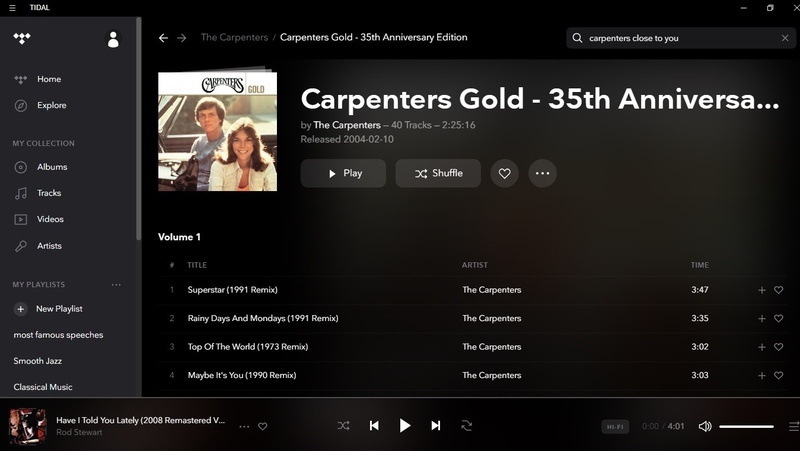This screenshot has height=451, width=800.
Task: Open artist link in Maybe It's You row
Action: pyautogui.click(x=492, y=375)
